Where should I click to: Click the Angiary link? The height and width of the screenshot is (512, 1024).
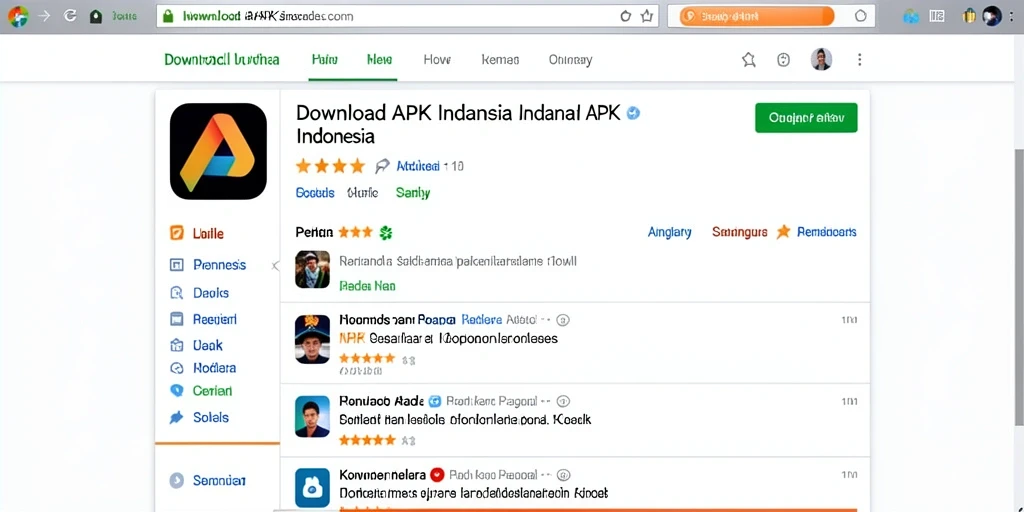pos(669,232)
